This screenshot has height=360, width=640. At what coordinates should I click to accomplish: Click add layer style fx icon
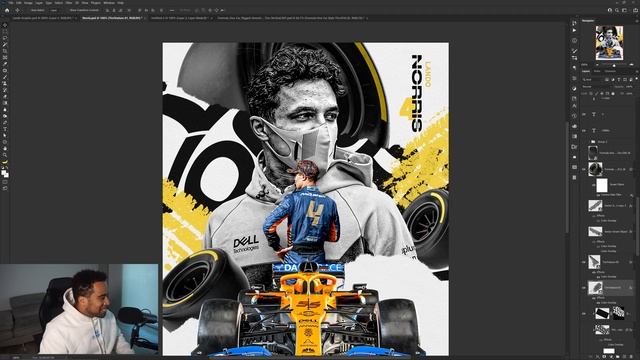point(597,356)
